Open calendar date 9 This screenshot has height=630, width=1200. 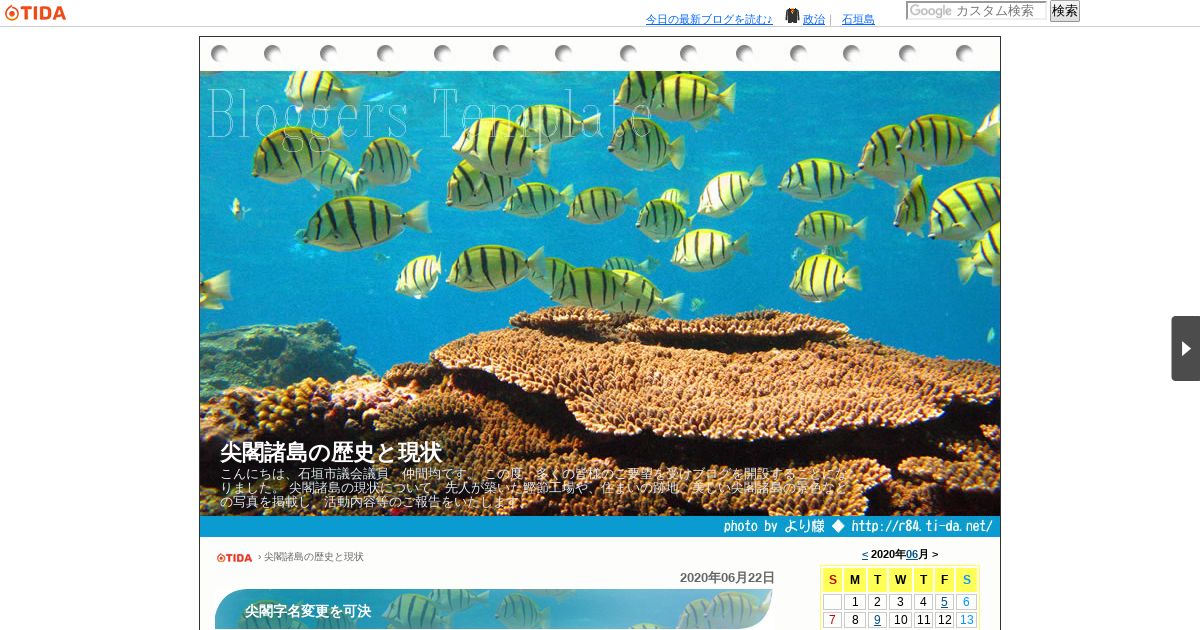877,620
